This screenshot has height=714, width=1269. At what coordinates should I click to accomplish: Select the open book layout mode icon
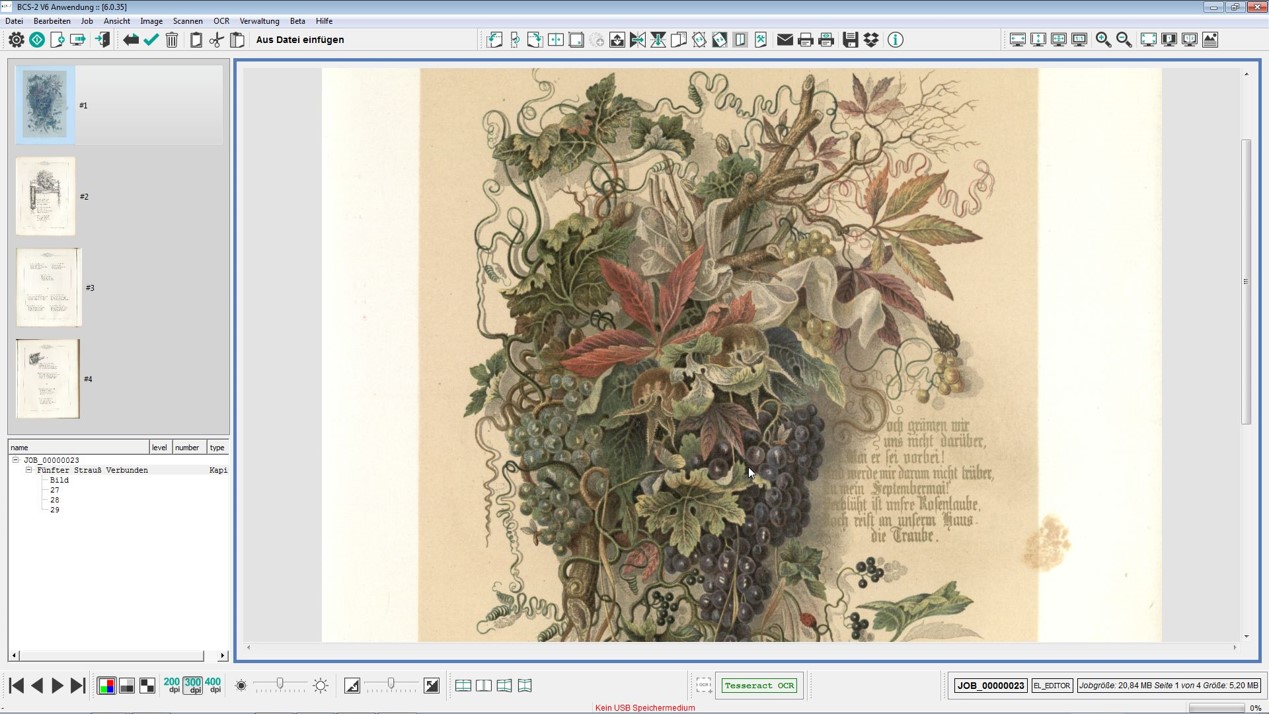525,686
